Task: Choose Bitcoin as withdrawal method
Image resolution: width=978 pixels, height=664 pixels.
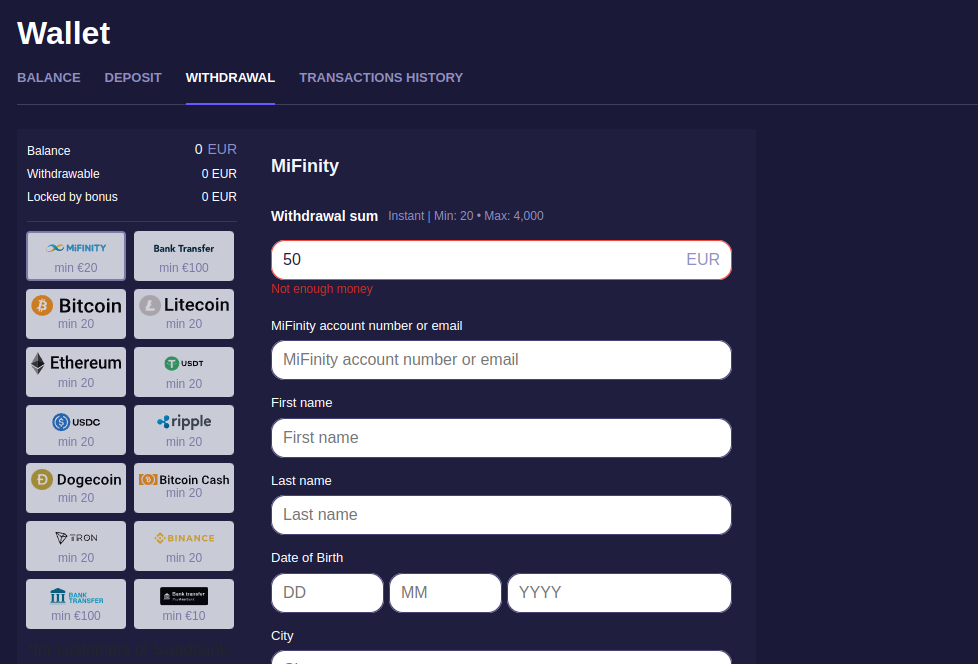Action: [76, 314]
